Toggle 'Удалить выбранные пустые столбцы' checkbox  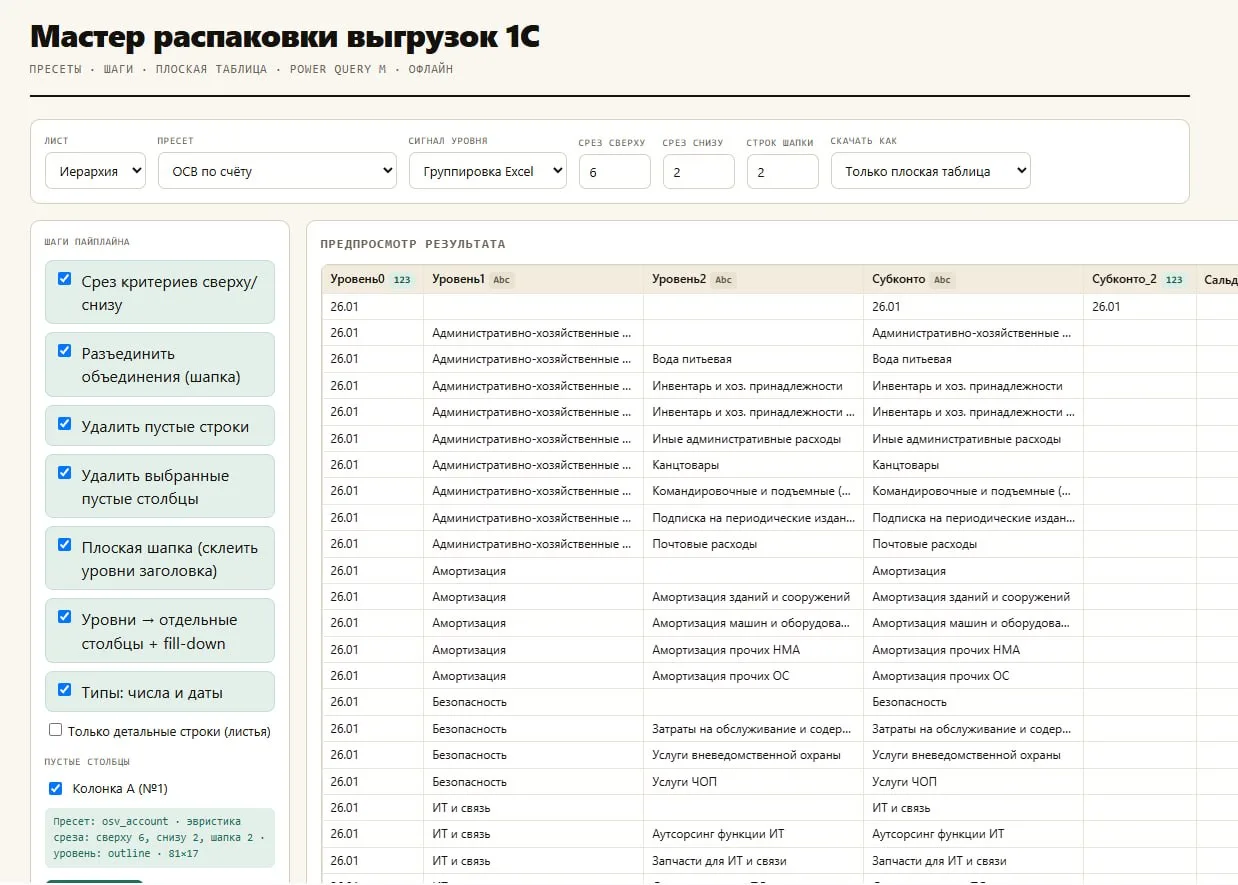click(65, 473)
